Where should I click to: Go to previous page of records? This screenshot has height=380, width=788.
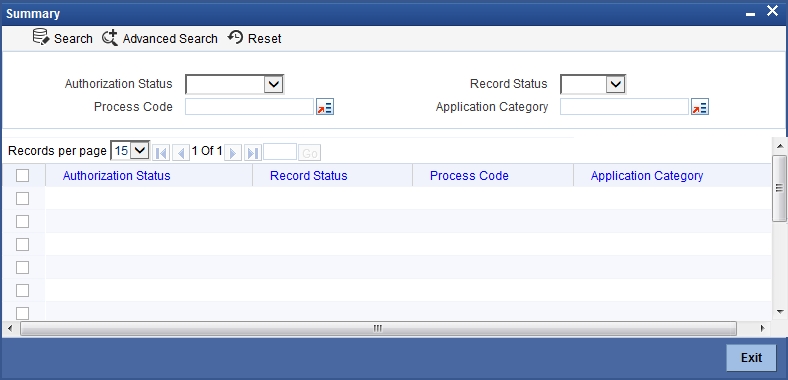coord(180,152)
